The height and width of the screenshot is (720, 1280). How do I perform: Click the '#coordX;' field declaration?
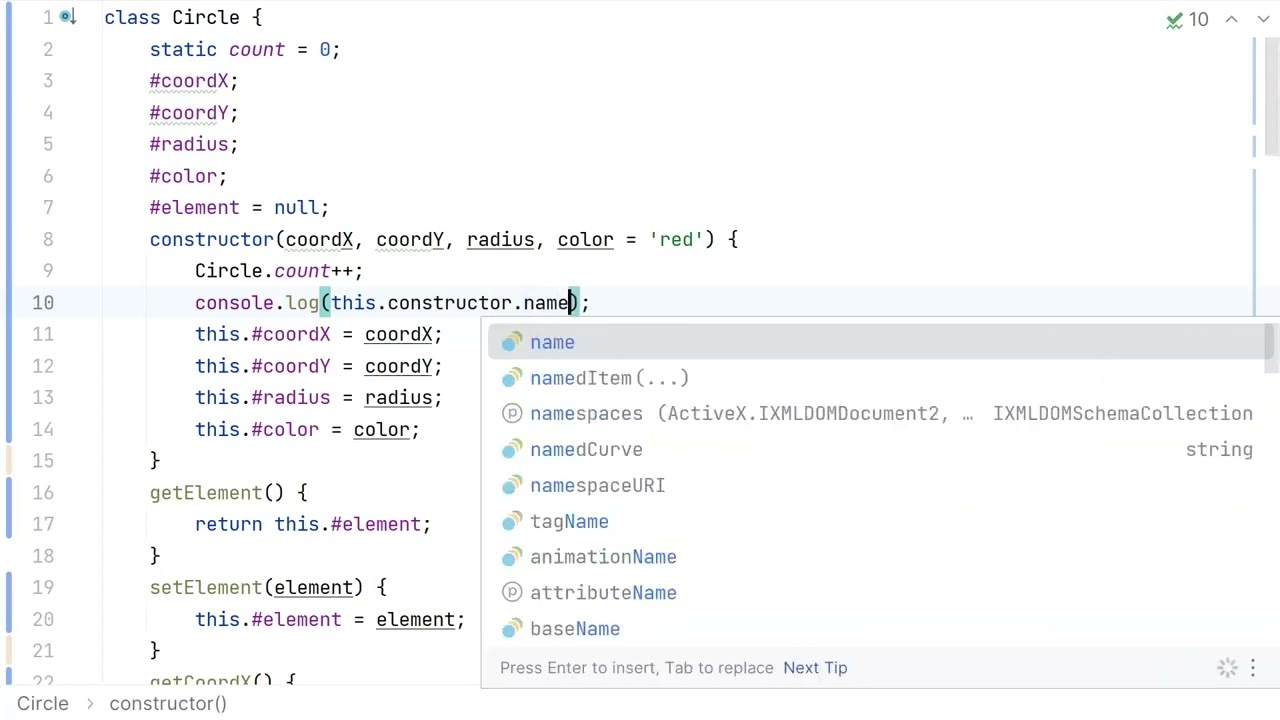point(194,81)
